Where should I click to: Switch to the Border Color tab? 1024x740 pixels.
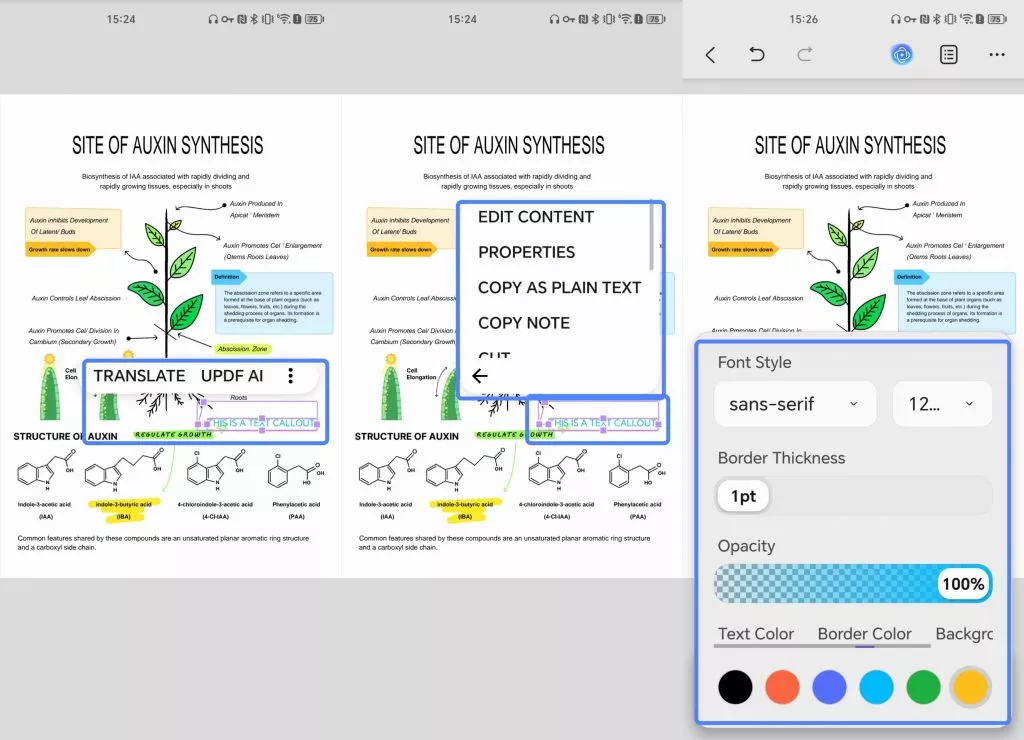click(864, 634)
